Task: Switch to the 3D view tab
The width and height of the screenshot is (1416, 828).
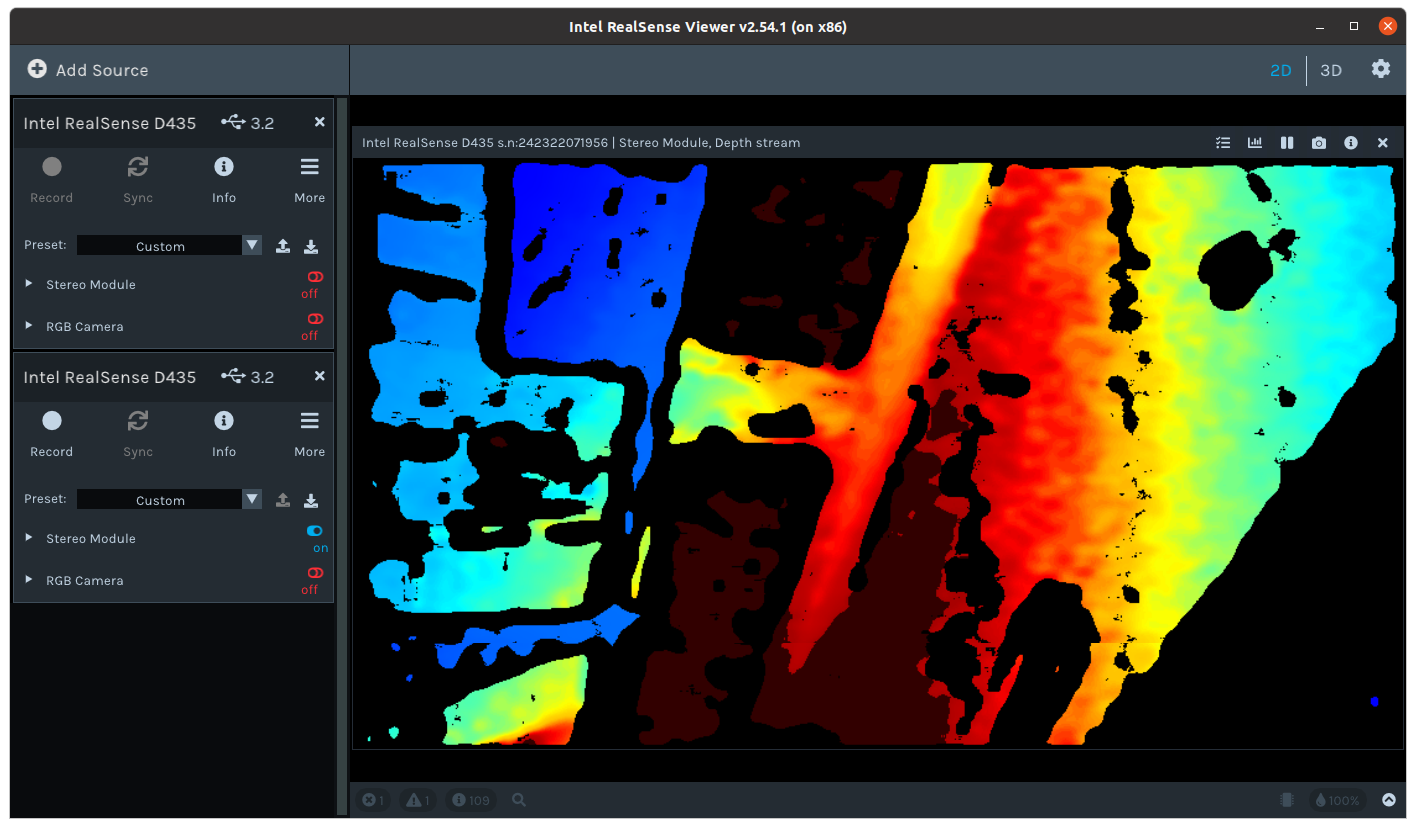Action: pos(1331,70)
